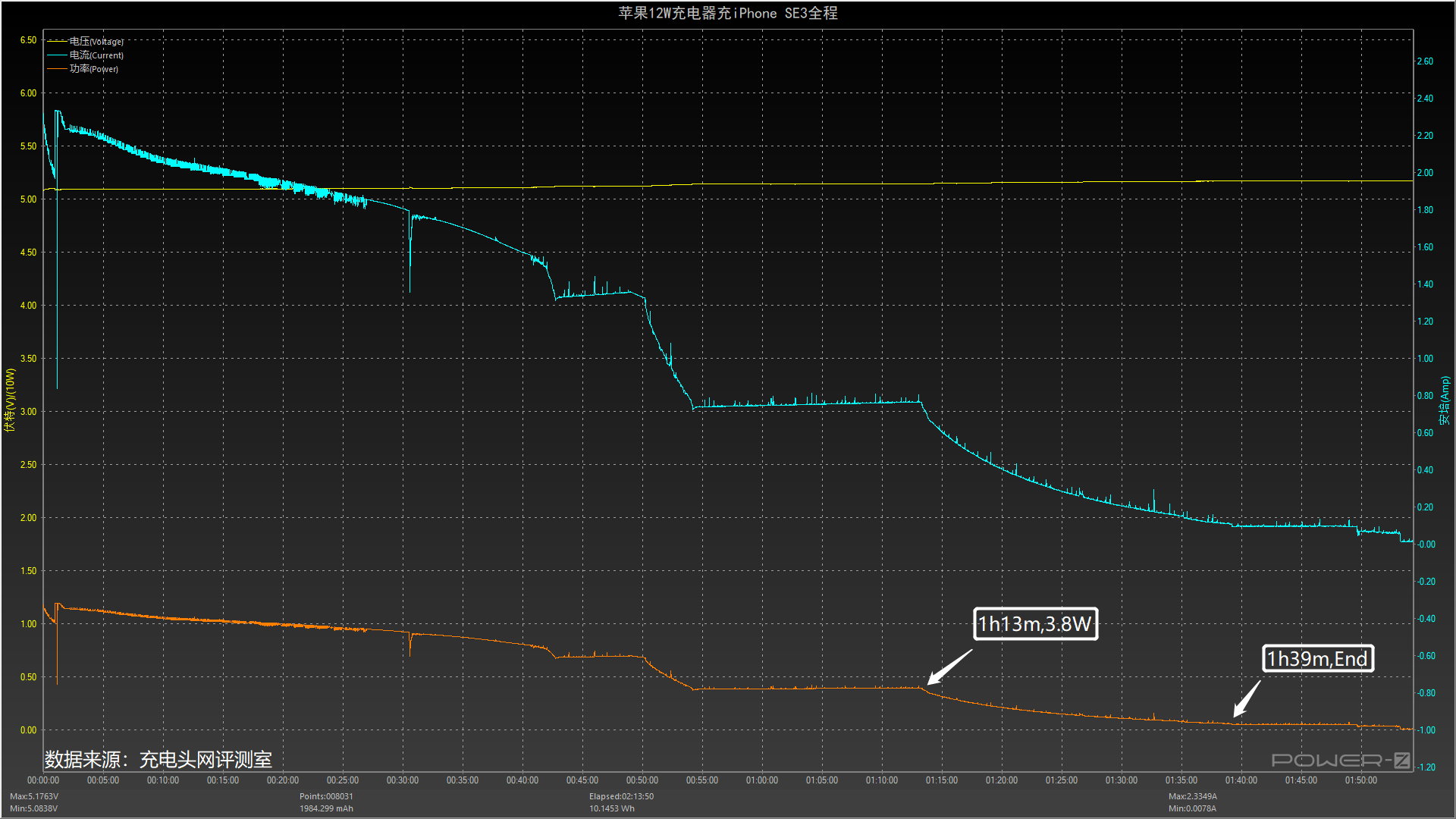Click the 01:40:00 time axis label
1456x819 pixels.
(1241, 780)
